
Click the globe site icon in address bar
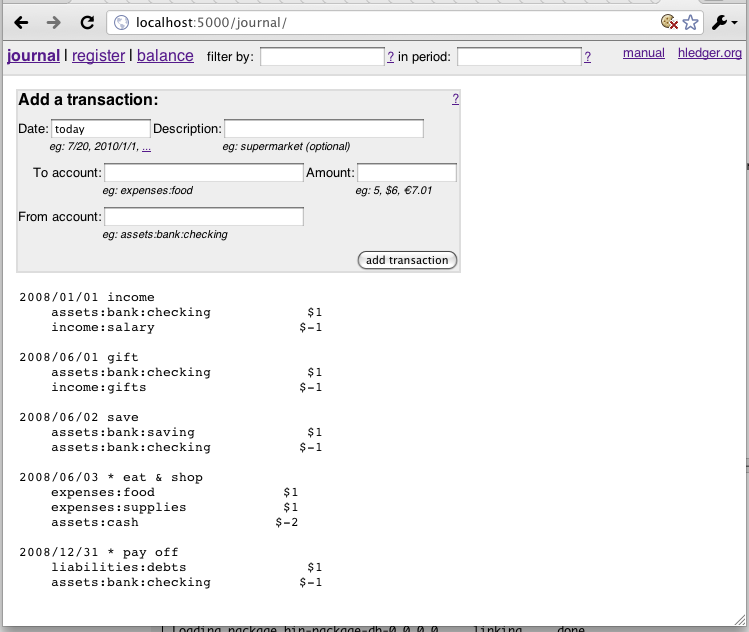point(120,22)
